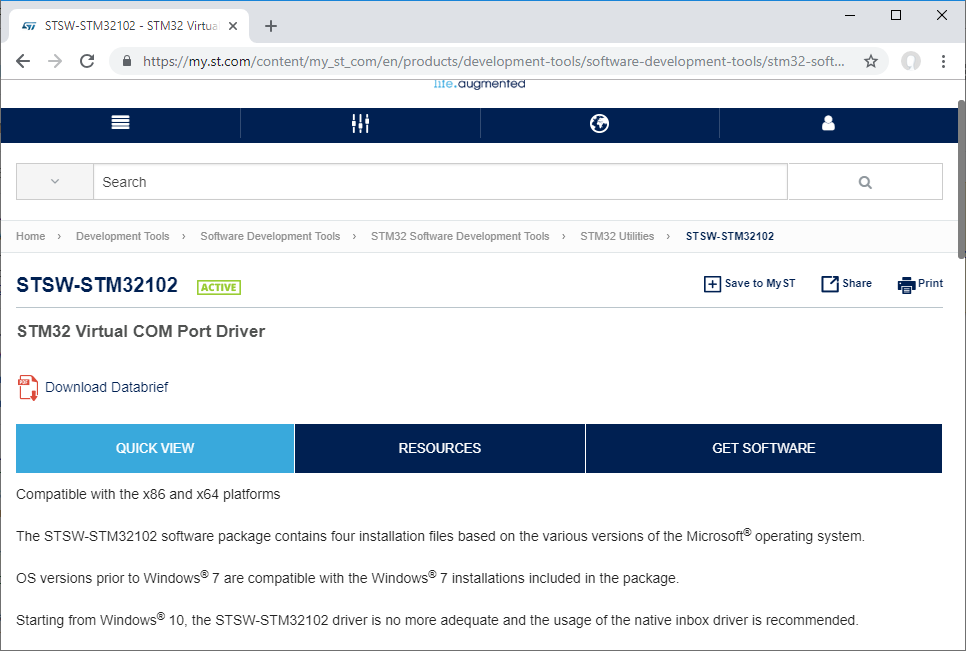The image size is (966, 651).
Task: Switch to the RESOURCES tab
Action: pos(440,448)
